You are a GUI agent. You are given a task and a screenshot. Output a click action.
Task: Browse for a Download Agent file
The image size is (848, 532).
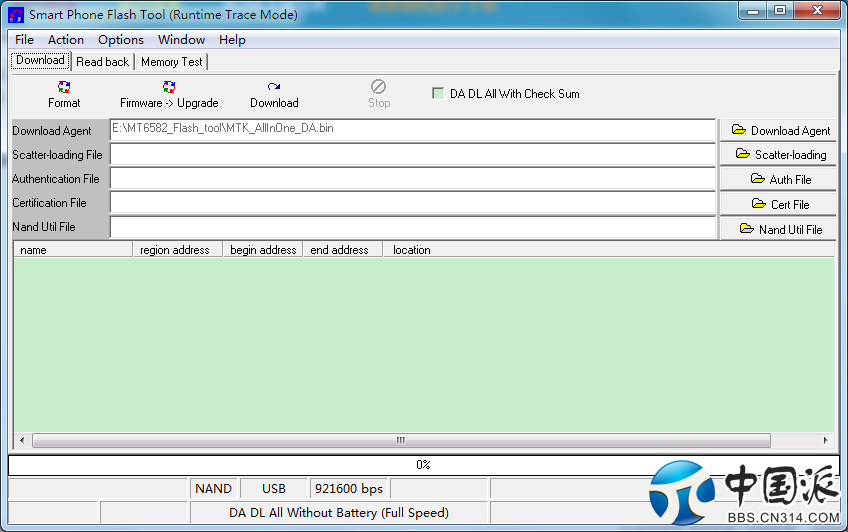tap(778, 130)
